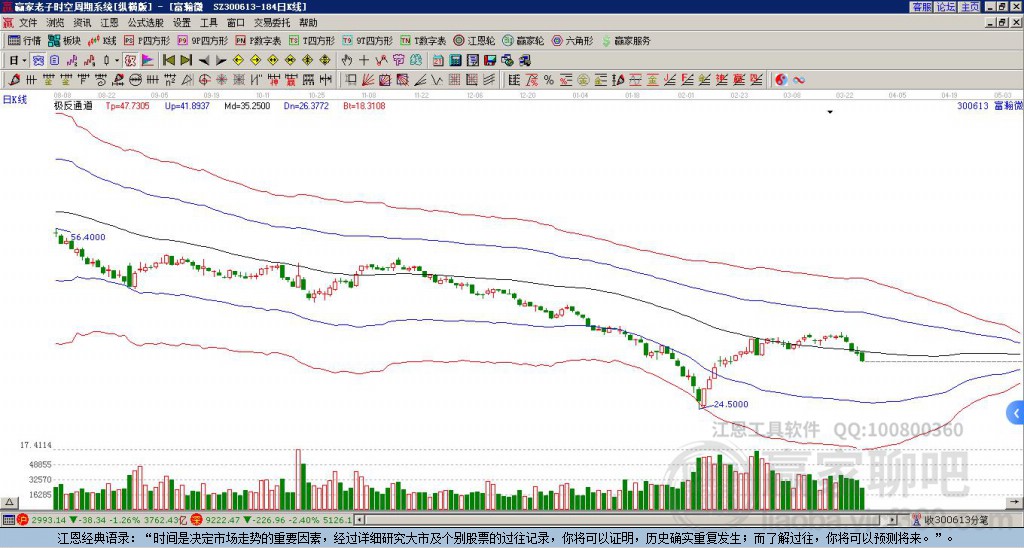Viewport: 1024px width, 548px height.
Task: Open the 赢家轮 wheel tool
Action: (x=523, y=40)
